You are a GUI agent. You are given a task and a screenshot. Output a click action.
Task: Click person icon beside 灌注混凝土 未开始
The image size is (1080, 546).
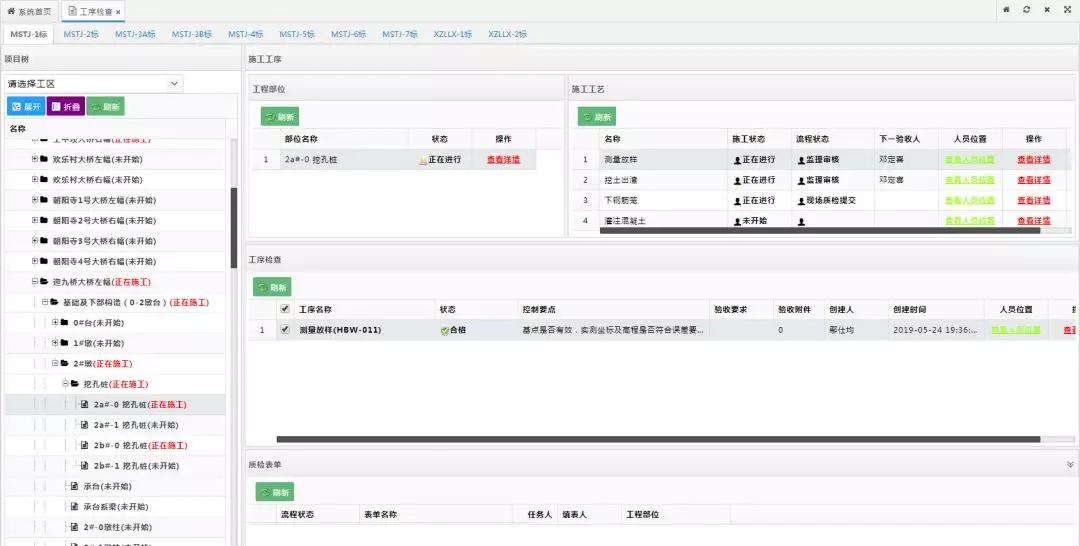(737, 221)
